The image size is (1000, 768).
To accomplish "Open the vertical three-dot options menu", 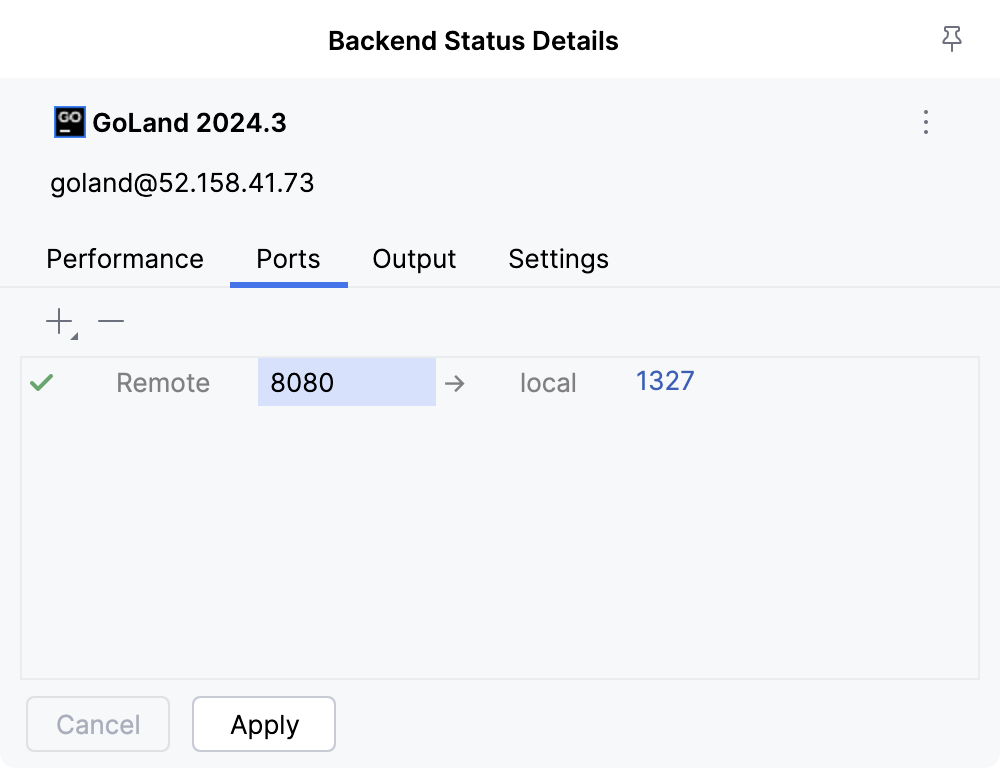I will pyautogui.click(x=926, y=122).
